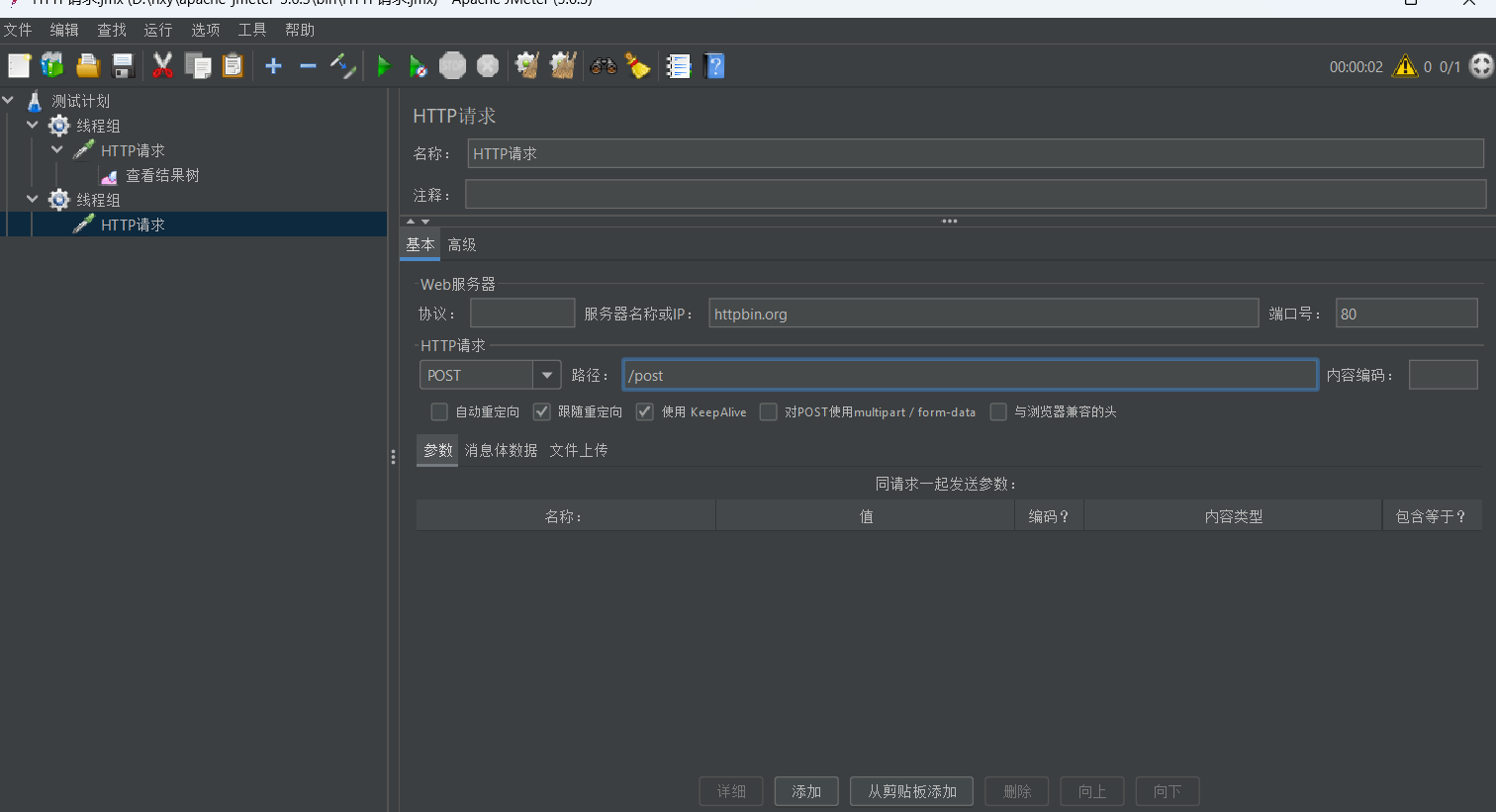Copy selected element toolbar icon

[198, 66]
